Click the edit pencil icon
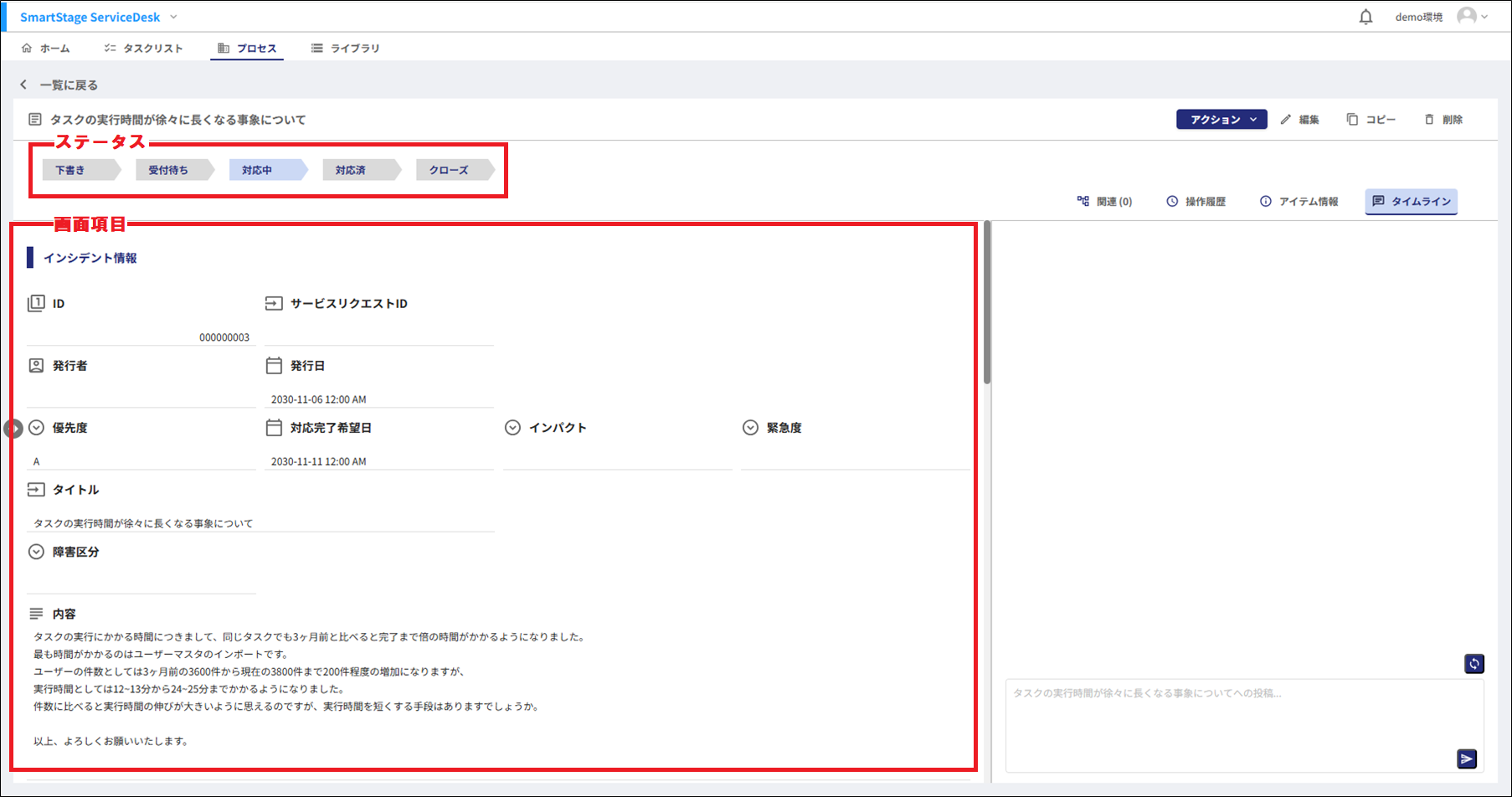This screenshot has height=797, width=1512. click(1286, 120)
